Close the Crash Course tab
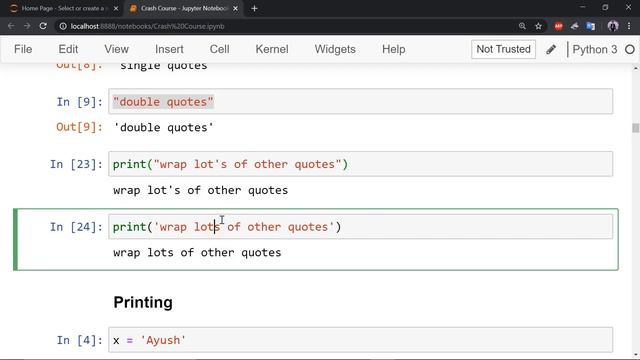The width and height of the screenshot is (640, 360). coord(236,8)
